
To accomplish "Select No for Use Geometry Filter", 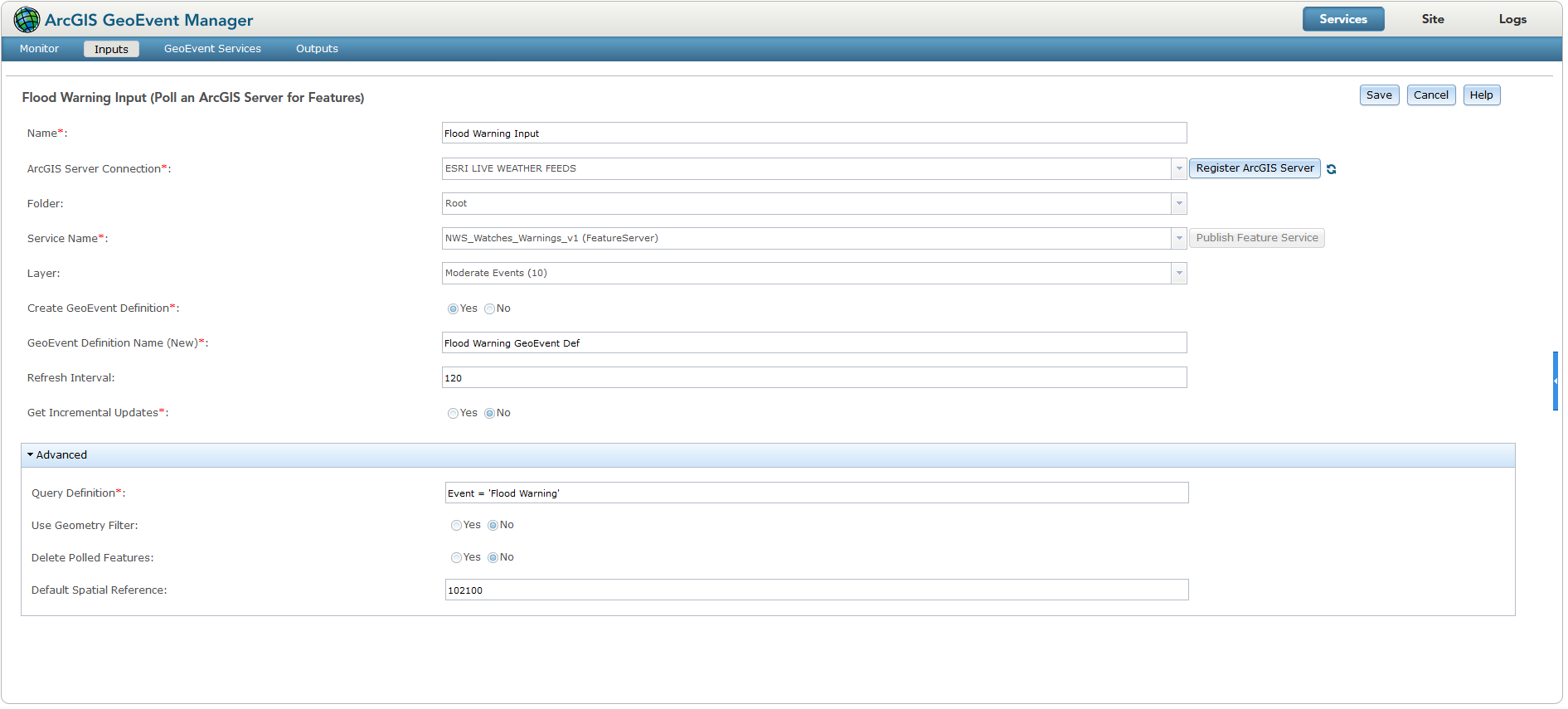I will click(493, 526).
